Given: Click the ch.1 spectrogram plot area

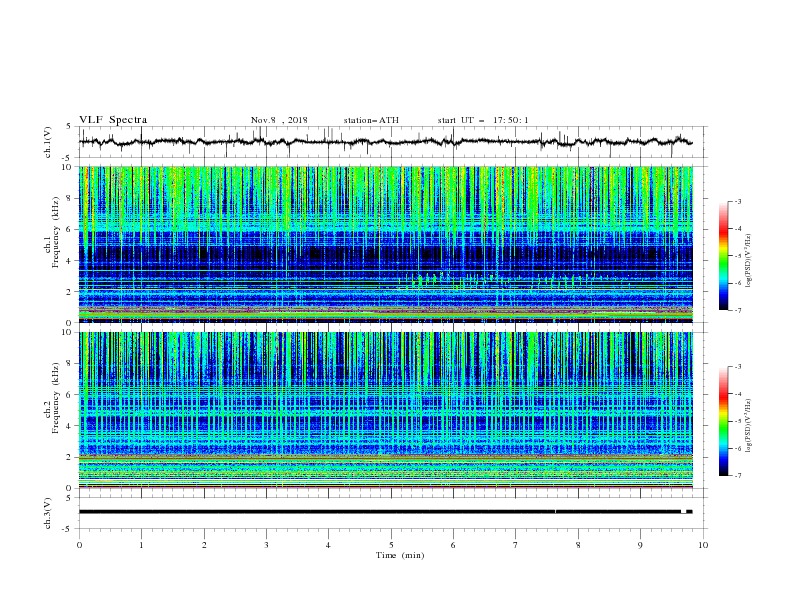Looking at the screenshot, I should pyautogui.click(x=386, y=244).
